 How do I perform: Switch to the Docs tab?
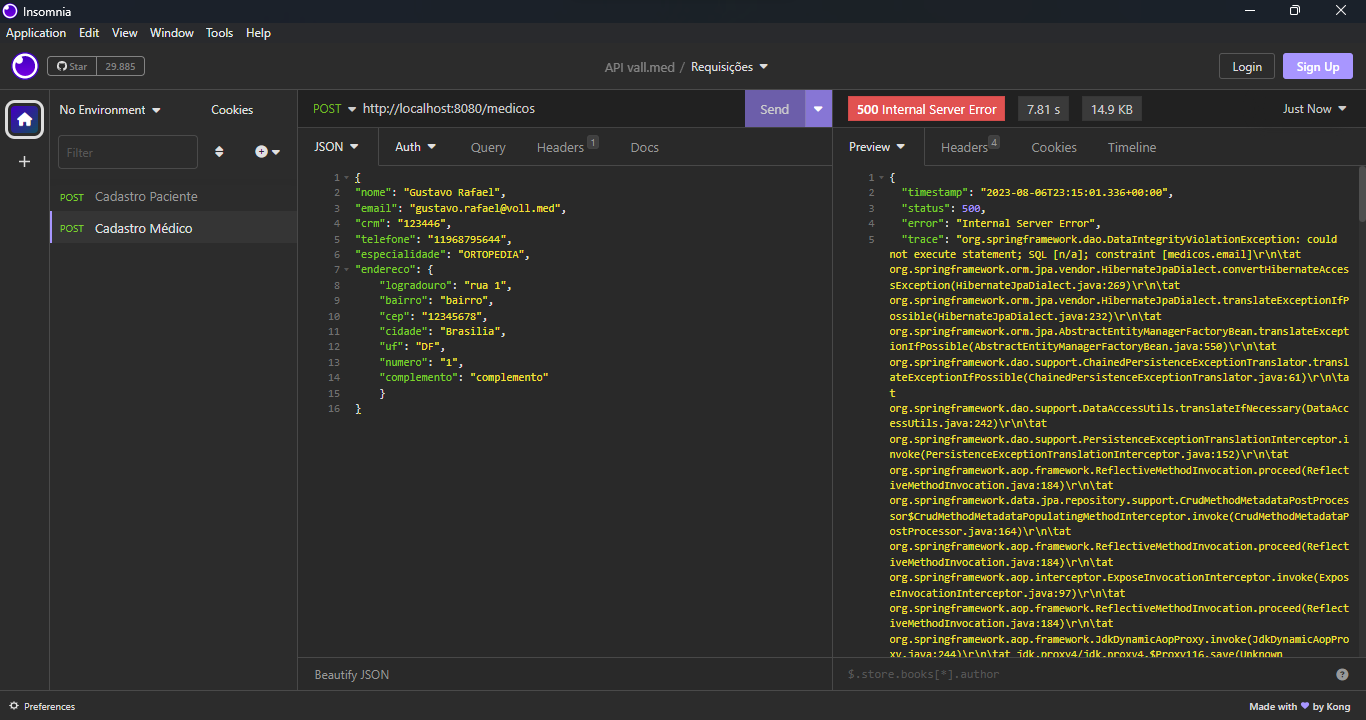pyautogui.click(x=645, y=147)
